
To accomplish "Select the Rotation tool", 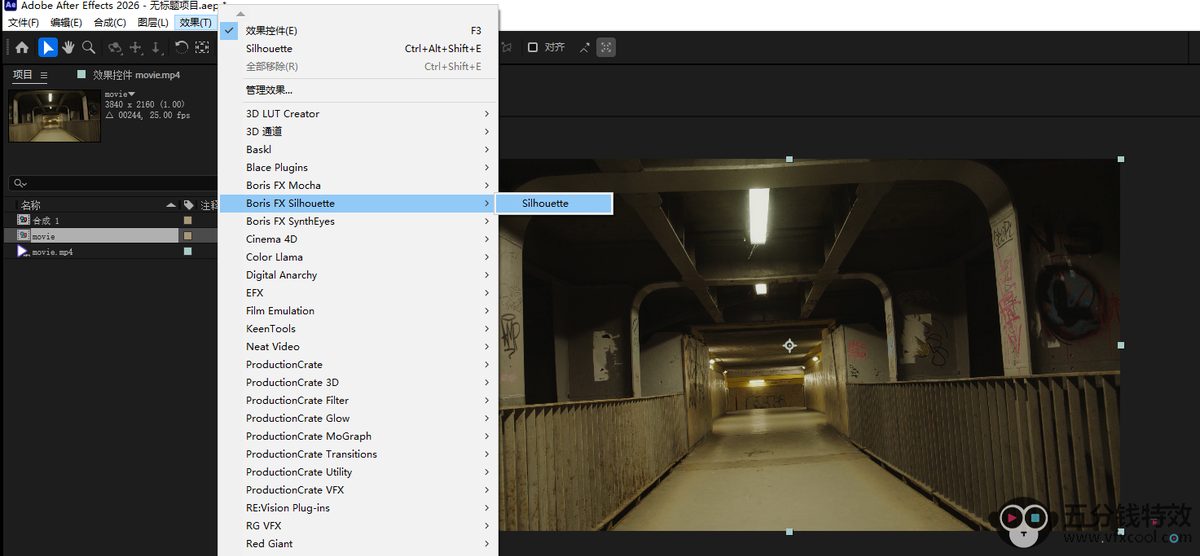I will tap(181, 47).
